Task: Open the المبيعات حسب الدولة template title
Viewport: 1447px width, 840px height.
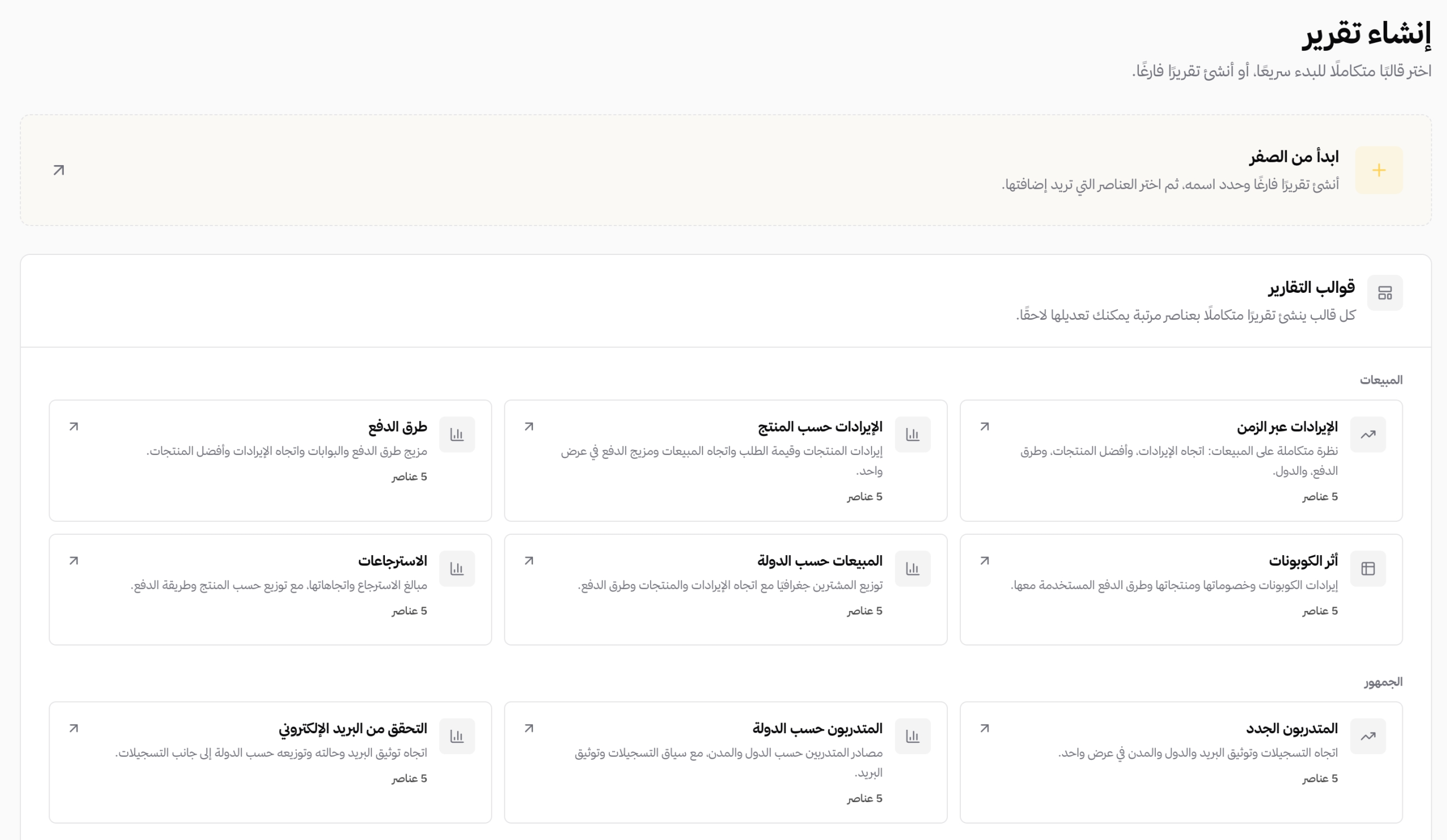Action: tap(820, 560)
